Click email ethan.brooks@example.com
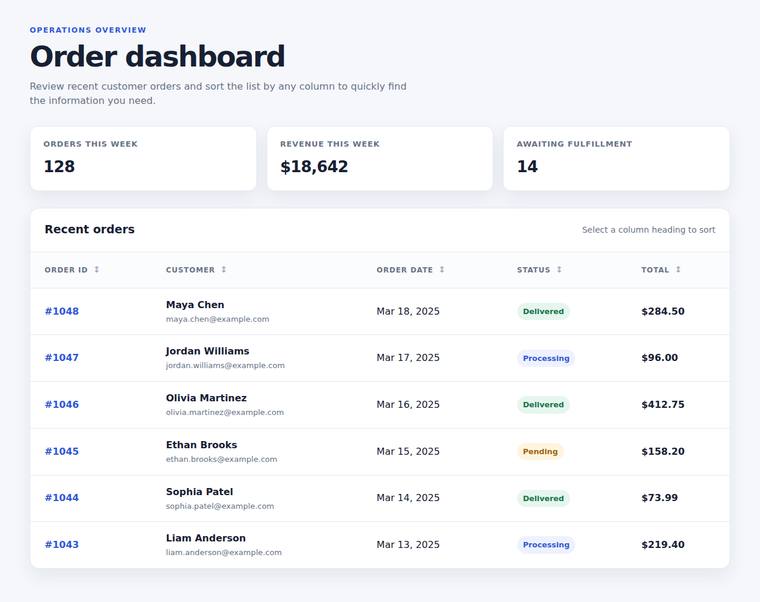 click(x=221, y=459)
